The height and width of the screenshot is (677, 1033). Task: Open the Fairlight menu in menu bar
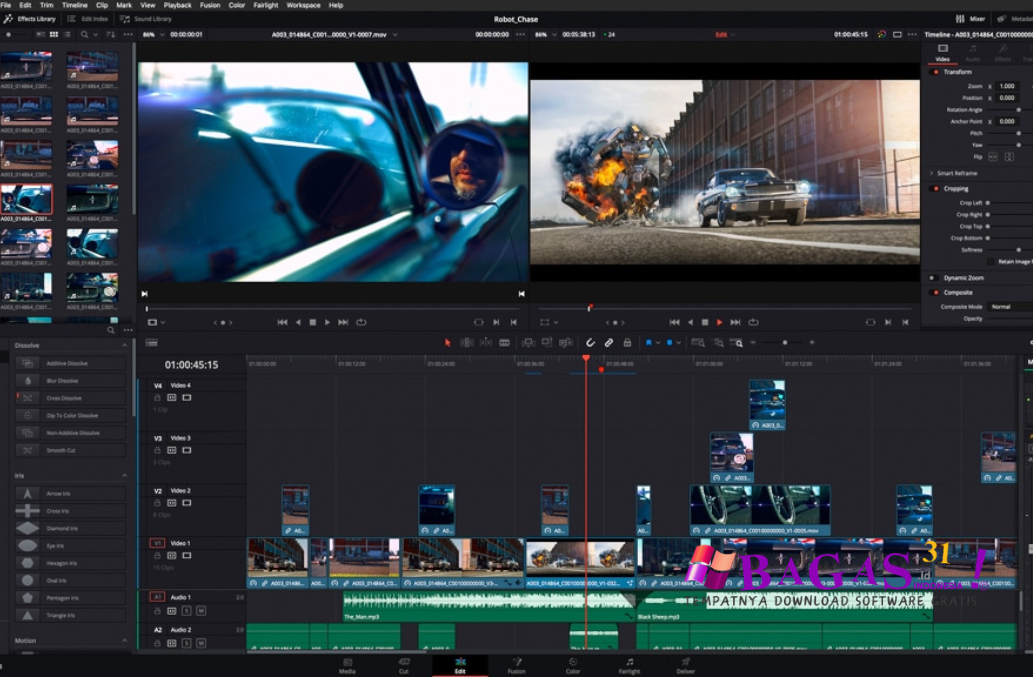pyautogui.click(x=265, y=5)
